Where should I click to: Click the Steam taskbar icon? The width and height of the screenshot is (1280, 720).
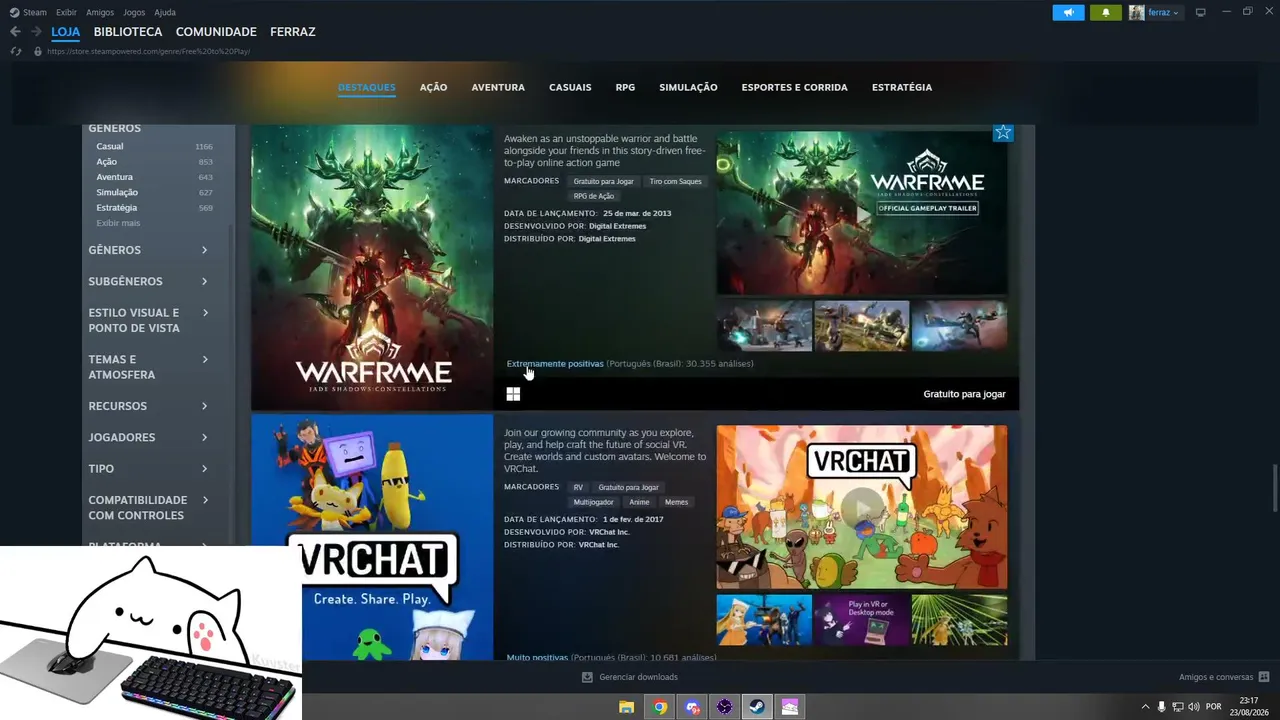tap(757, 707)
